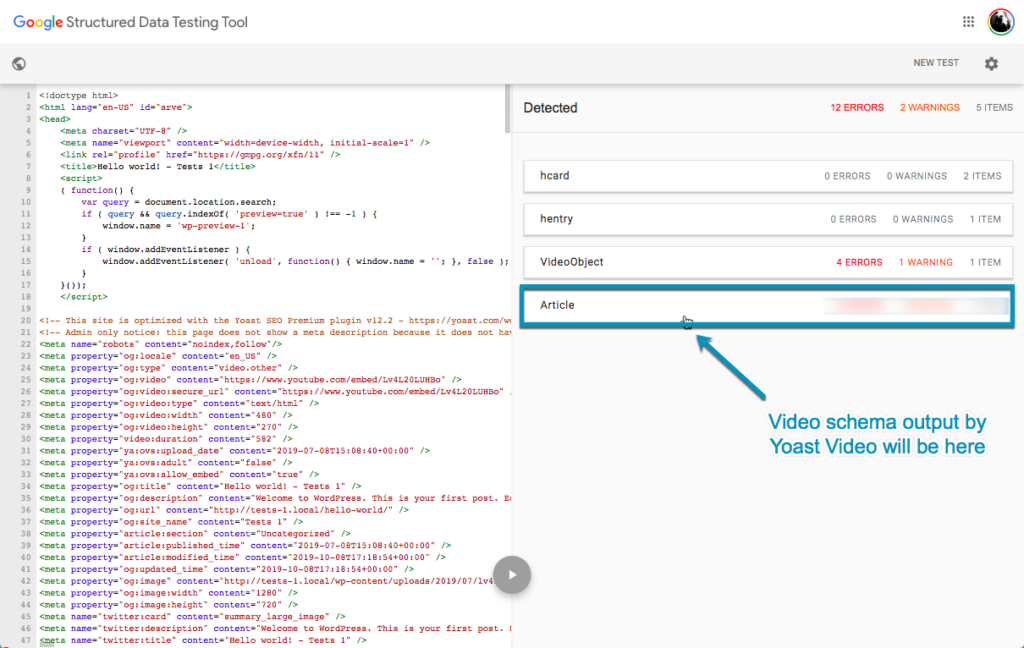Open the account profile avatar

pyautogui.click(x=1001, y=22)
